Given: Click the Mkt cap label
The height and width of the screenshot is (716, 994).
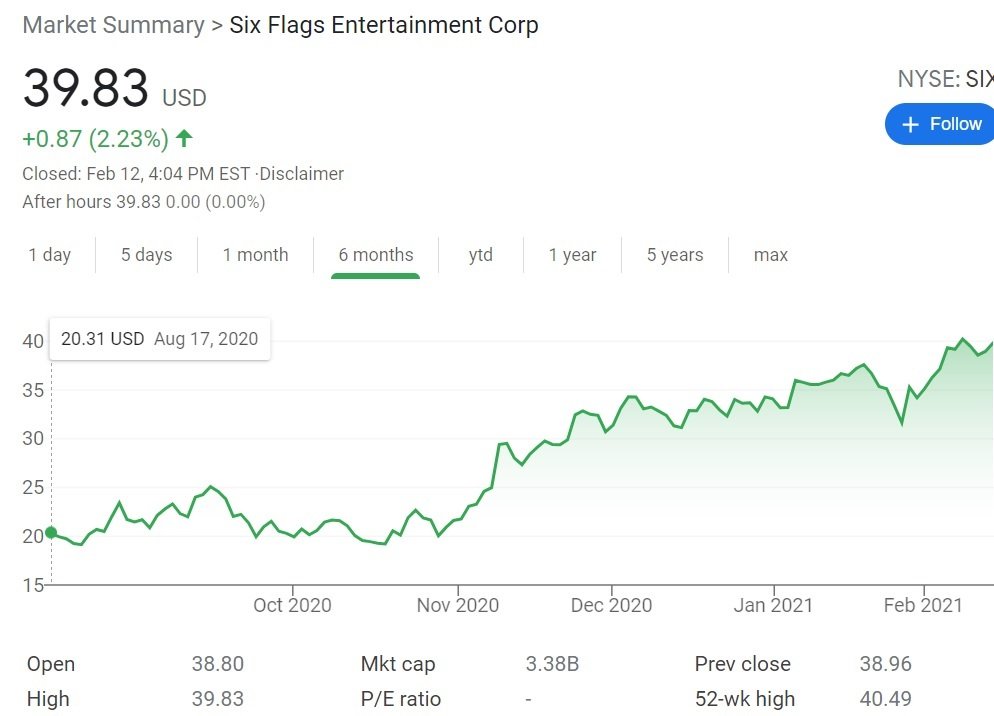Looking at the screenshot, I should pos(398,664).
